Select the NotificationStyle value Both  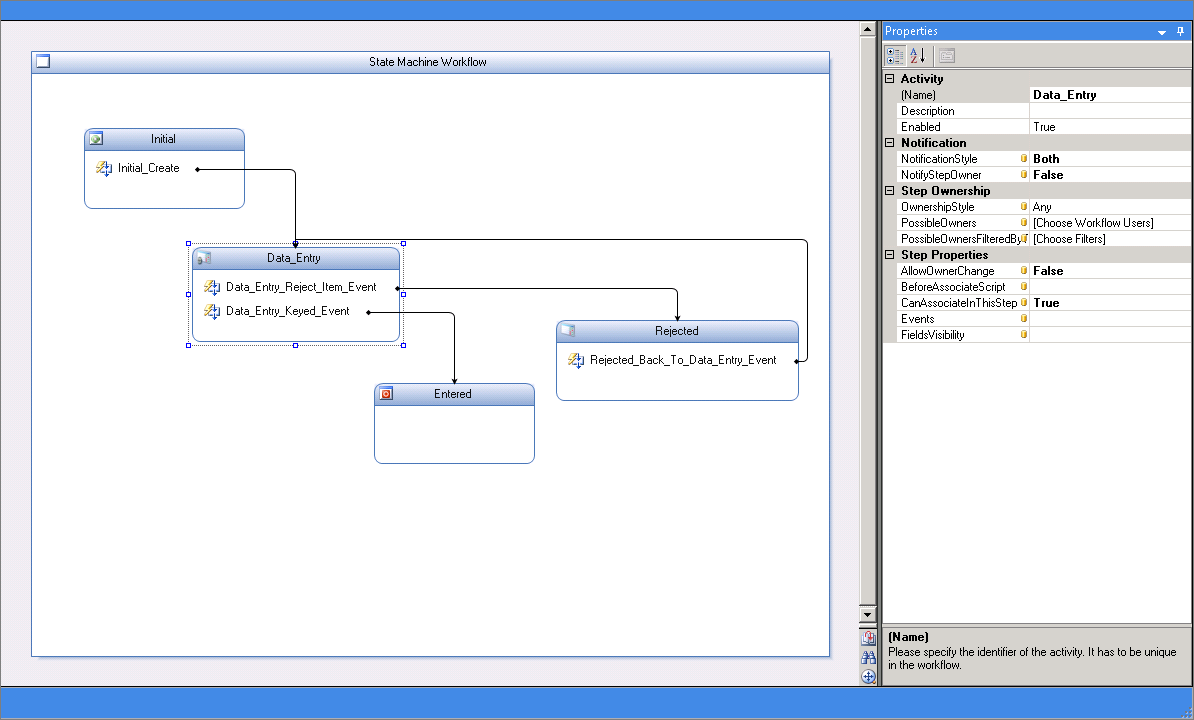pyautogui.click(x=1110, y=159)
